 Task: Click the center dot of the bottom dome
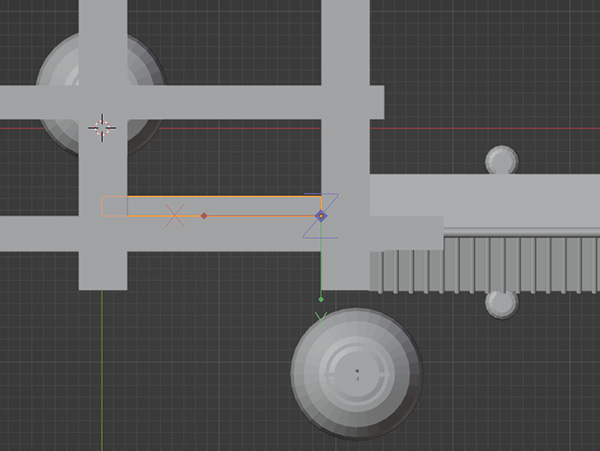tap(356, 372)
